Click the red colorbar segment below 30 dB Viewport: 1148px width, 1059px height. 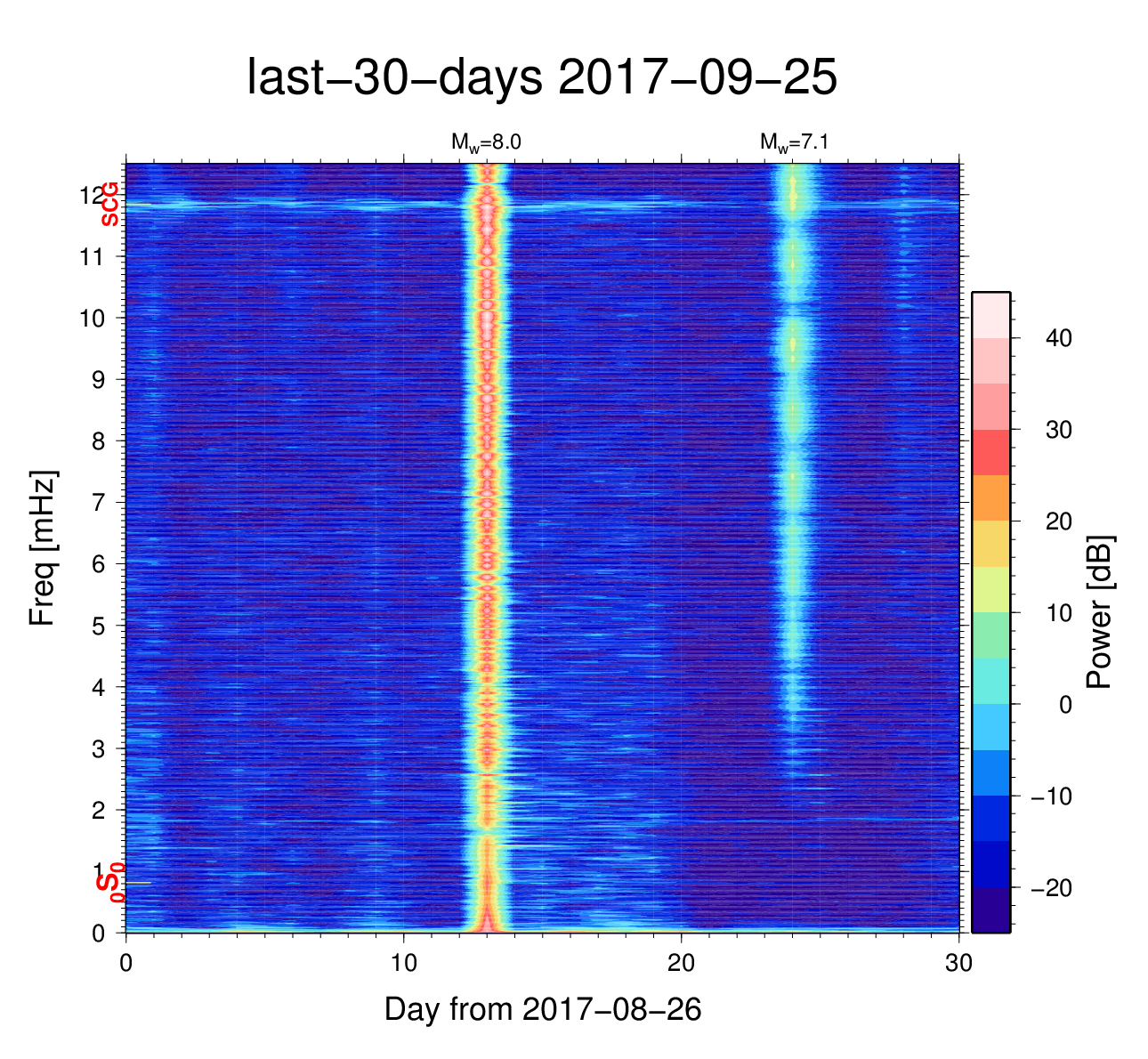pos(990,452)
